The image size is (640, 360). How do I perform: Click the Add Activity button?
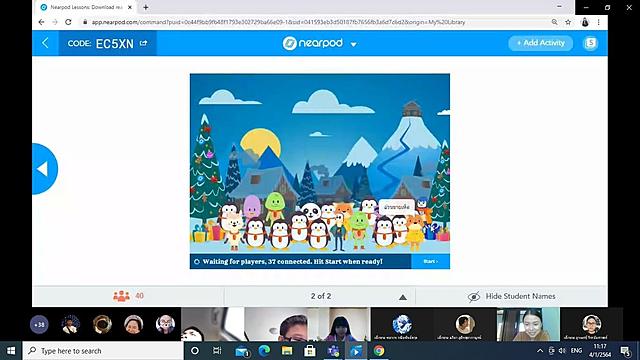point(540,43)
